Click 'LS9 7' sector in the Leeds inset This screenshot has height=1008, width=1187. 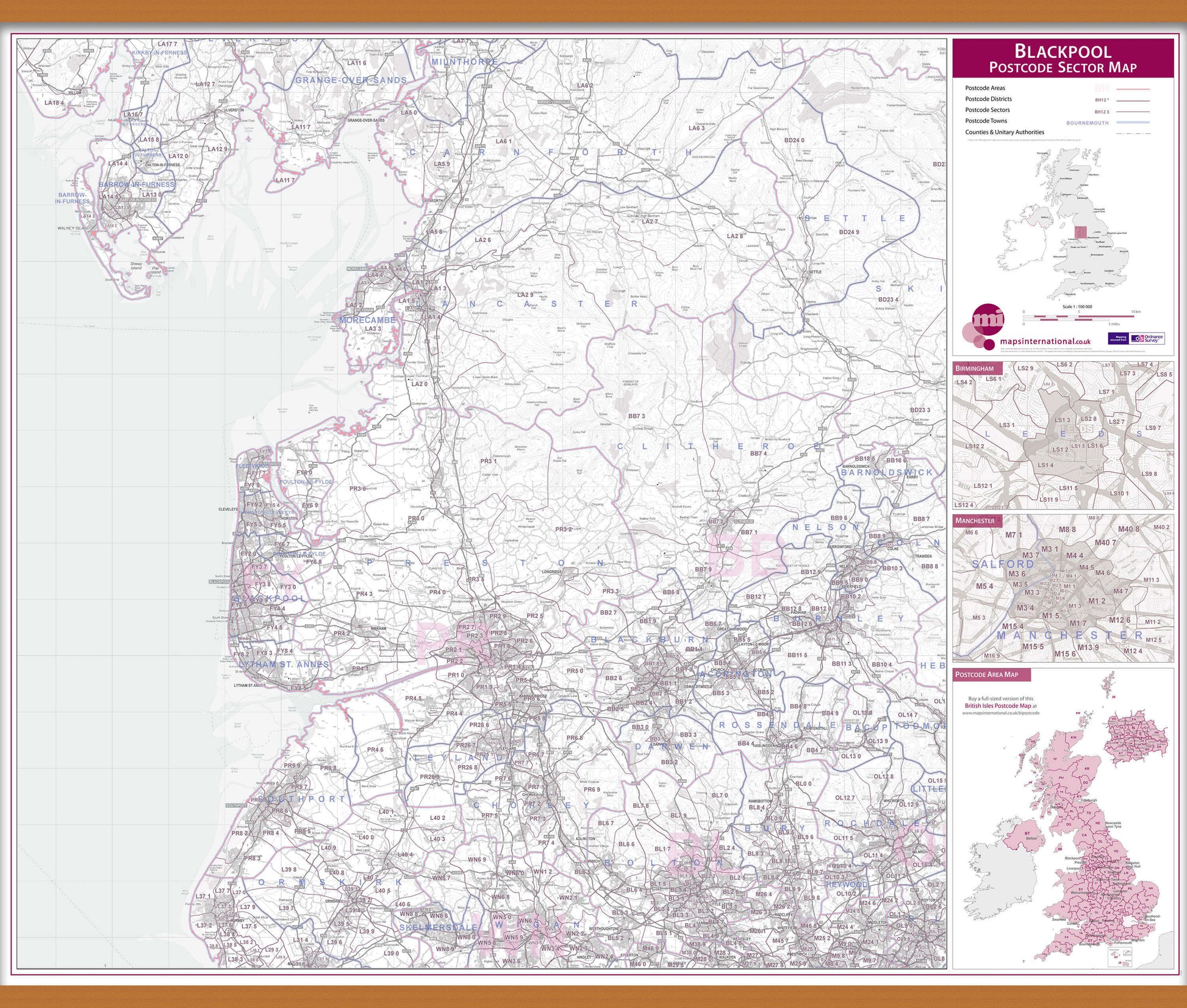click(1153, 428)
